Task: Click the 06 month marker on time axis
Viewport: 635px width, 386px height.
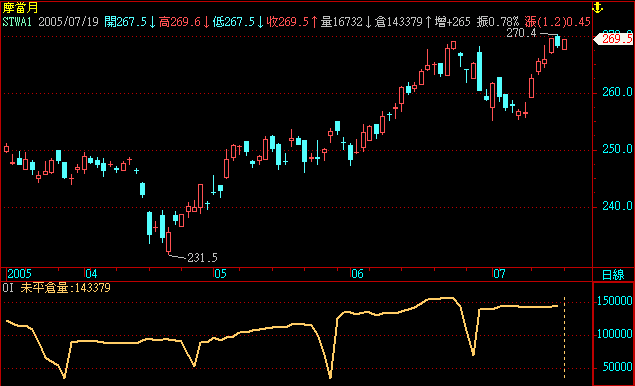Action: tap(357, 274)
